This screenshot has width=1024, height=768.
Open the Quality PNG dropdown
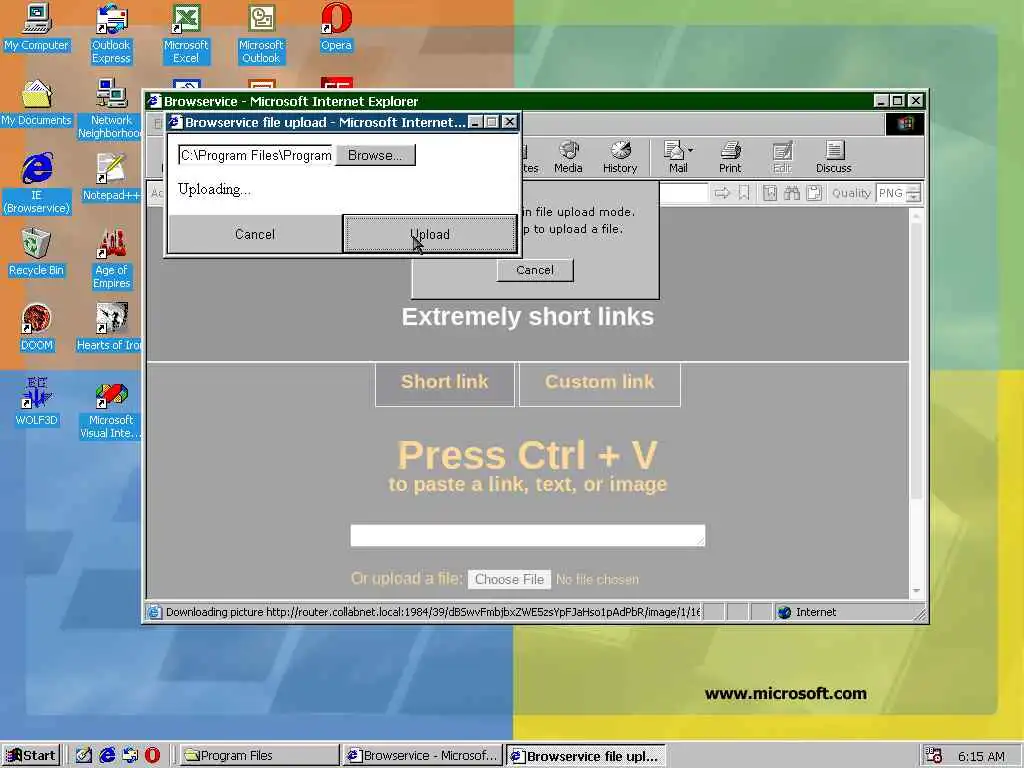914,193
